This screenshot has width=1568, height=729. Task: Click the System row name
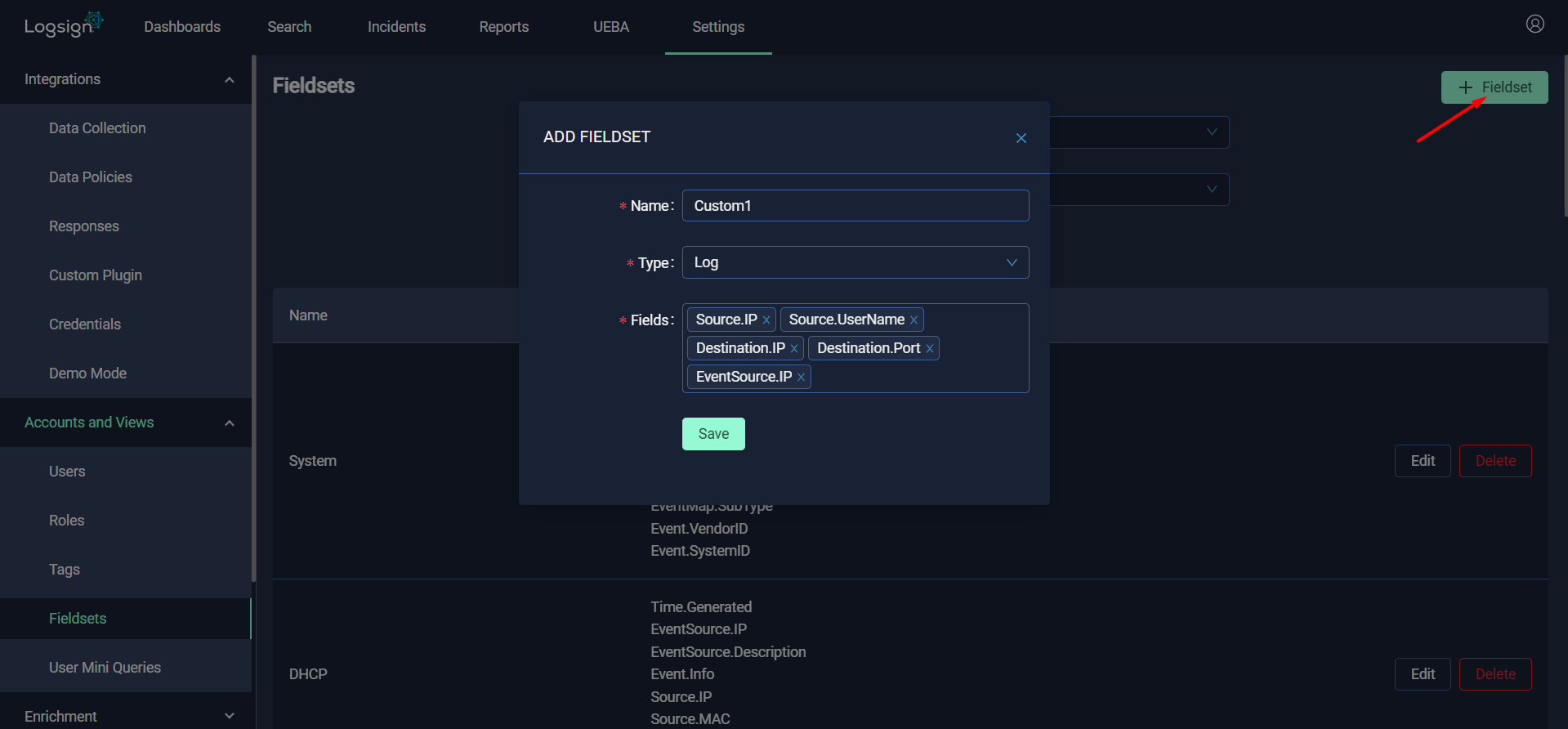[313, 461]
